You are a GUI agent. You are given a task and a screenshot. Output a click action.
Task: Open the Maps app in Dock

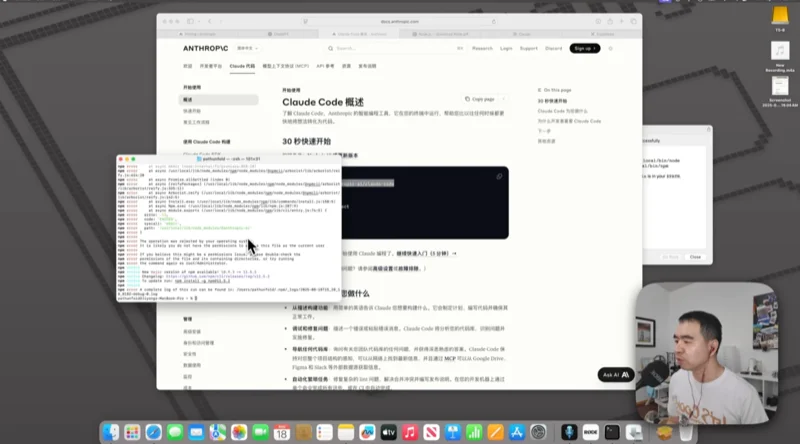[218, 433]
